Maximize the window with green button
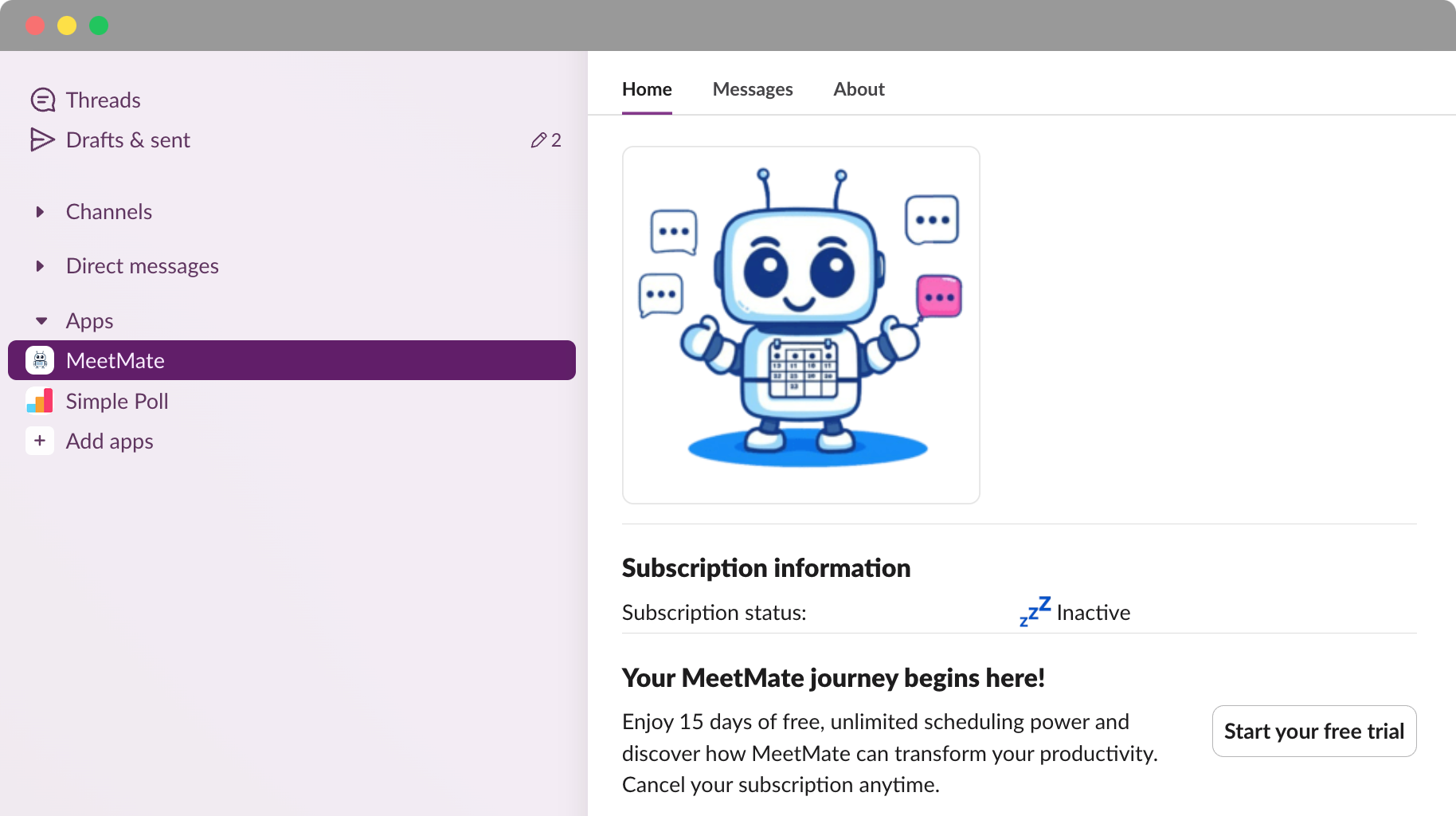The image size is (1456, 816). coord(99,25)
